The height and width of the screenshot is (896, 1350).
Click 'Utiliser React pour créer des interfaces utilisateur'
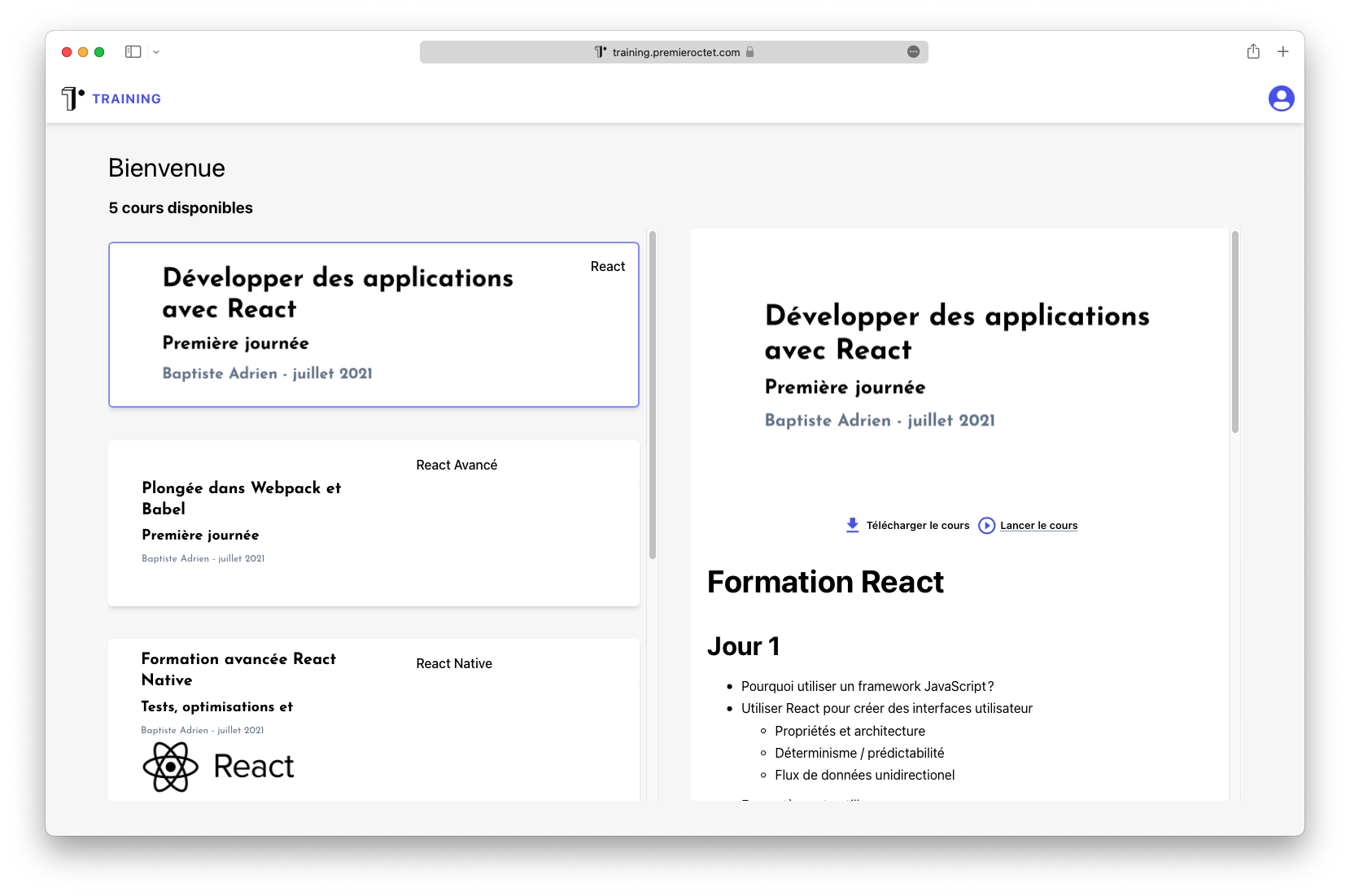pos(887,709)
